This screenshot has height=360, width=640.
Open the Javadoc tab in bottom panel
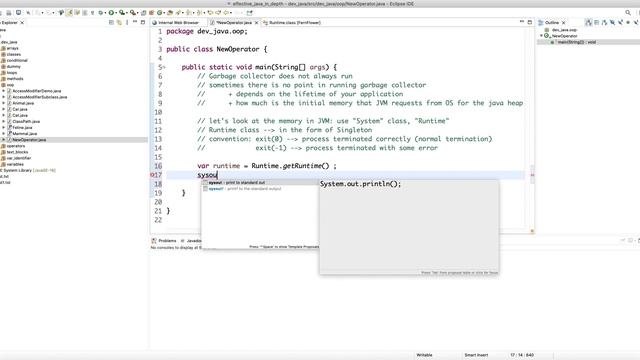pyautogui.click(x=191, y=240)
